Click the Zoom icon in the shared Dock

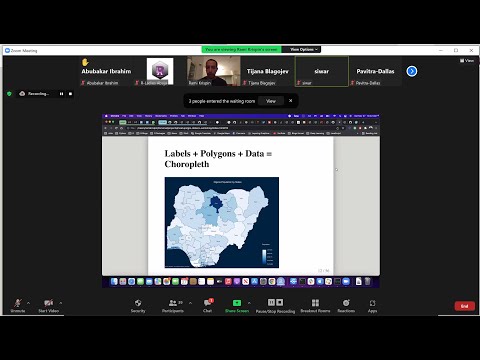[x=346, y=281]
